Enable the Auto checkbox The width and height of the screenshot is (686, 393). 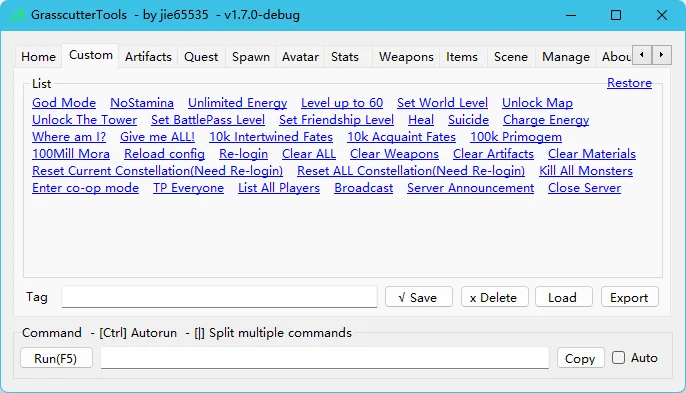click(x=618, y=358)
